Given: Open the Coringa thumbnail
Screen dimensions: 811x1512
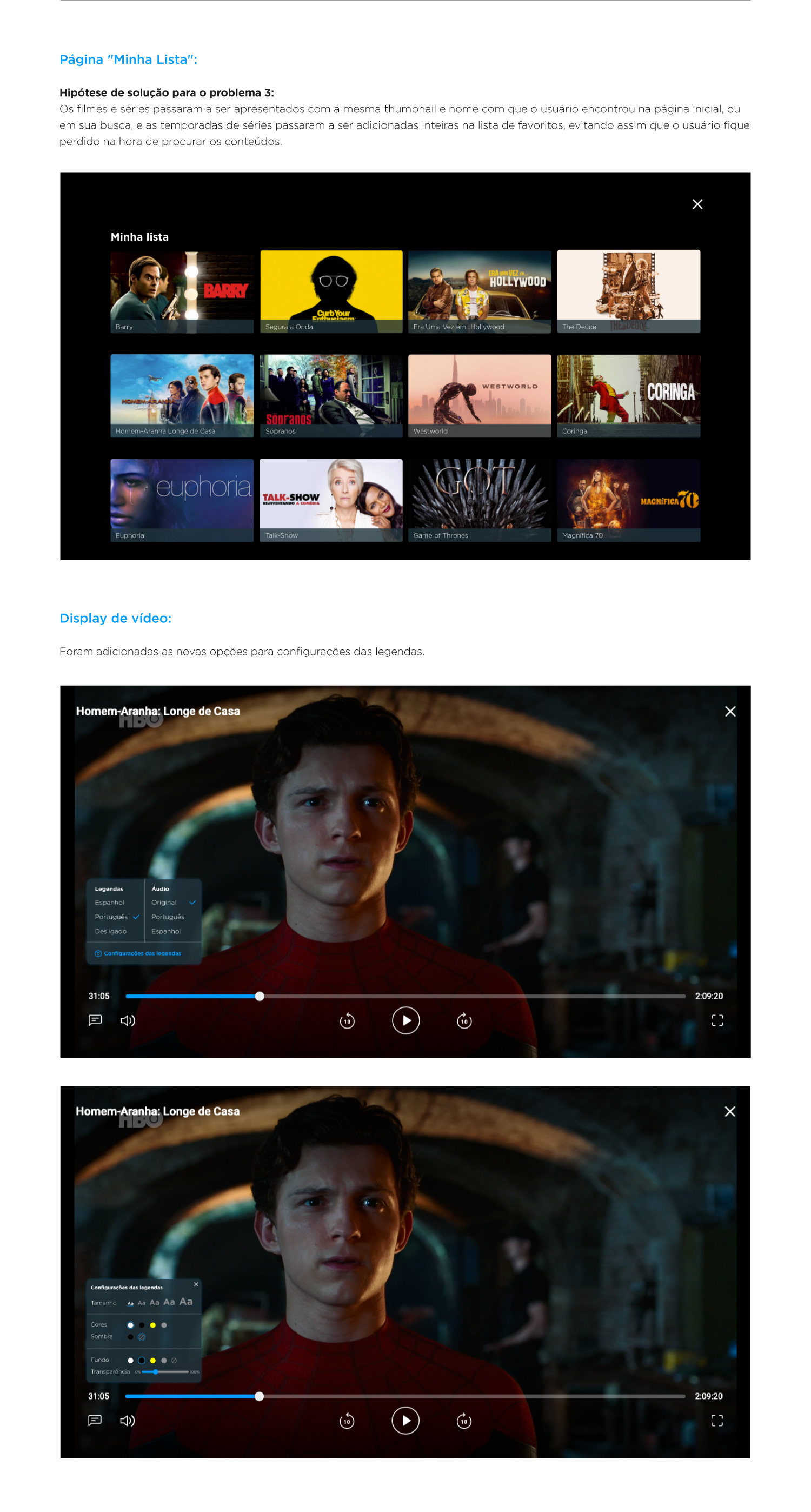Looking at the screenshot, I should tap(628, 396).
